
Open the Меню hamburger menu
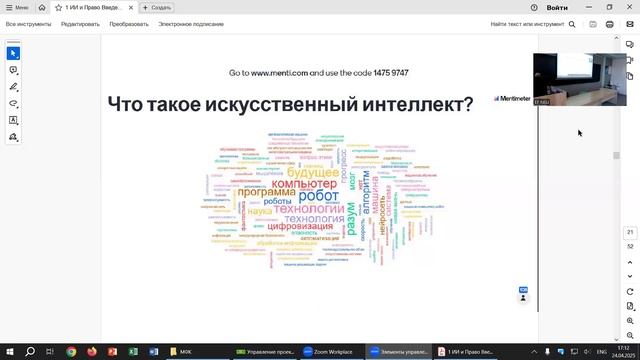point(17,7)
